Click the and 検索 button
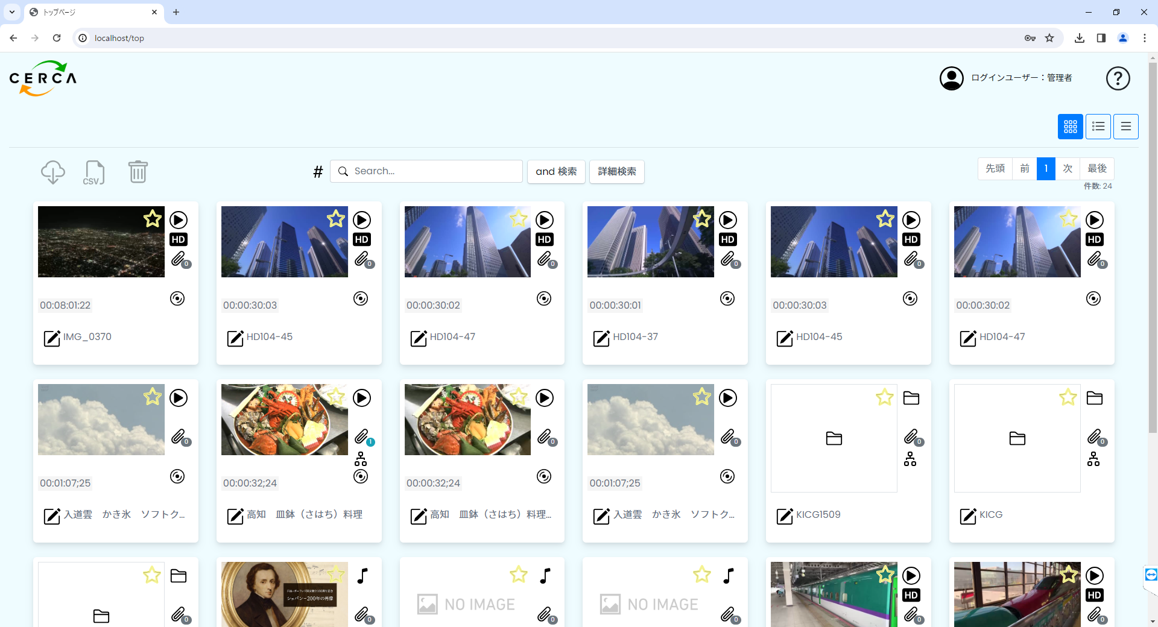Viewport: 1158px width, 627px height. click(556, 172)
